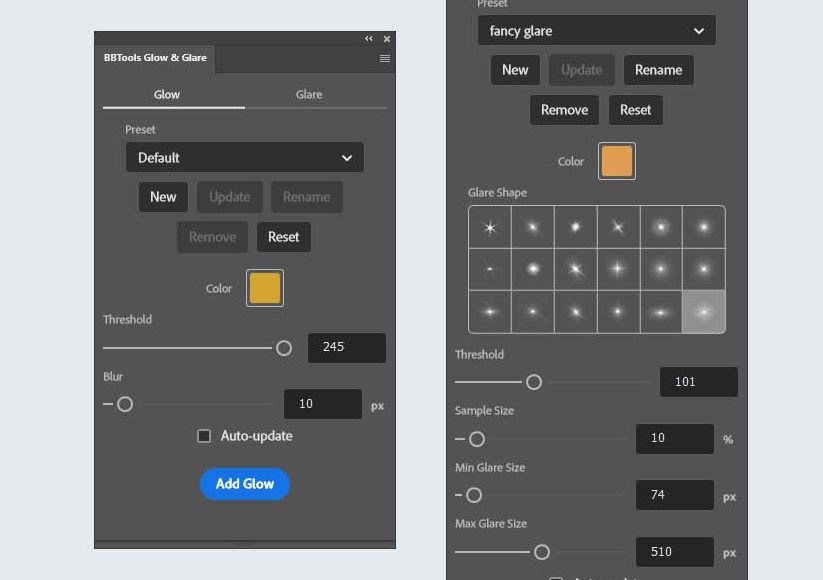Select the sharp multi-ray star glare shape
Image resolution: width=823 pixels, height=580 pixels.
(x=490, y=227)
